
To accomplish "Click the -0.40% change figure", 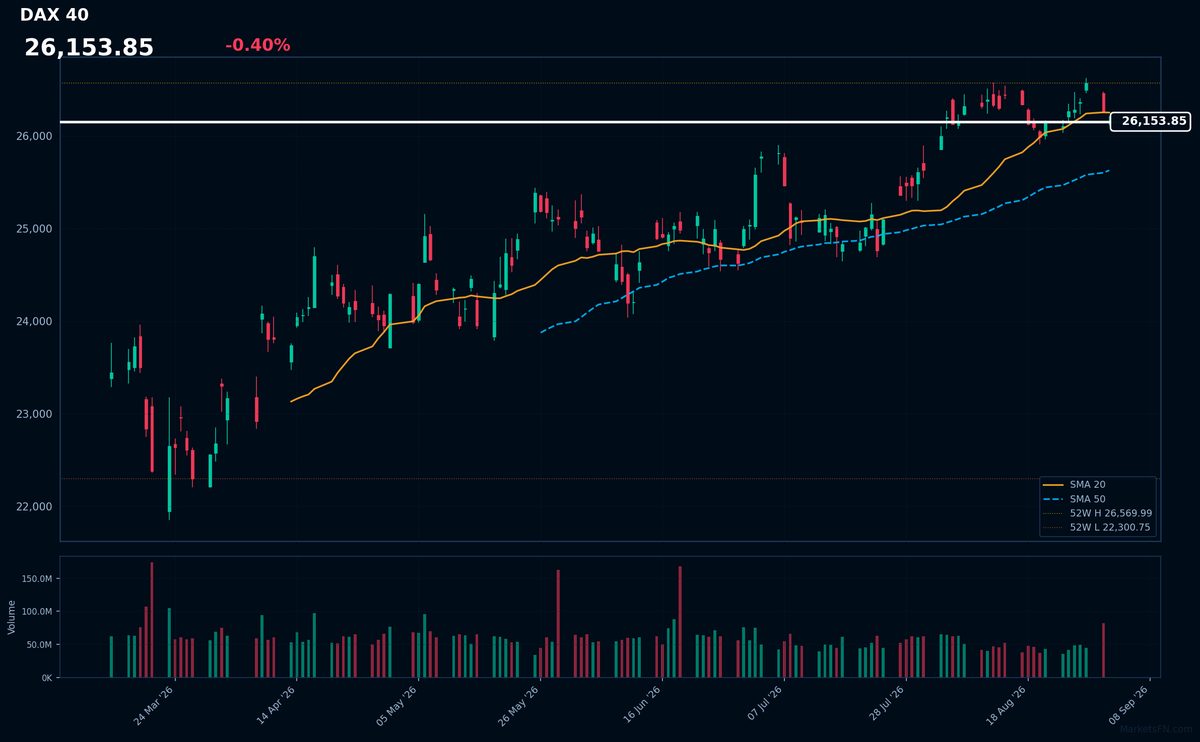I will pos(257,45).
